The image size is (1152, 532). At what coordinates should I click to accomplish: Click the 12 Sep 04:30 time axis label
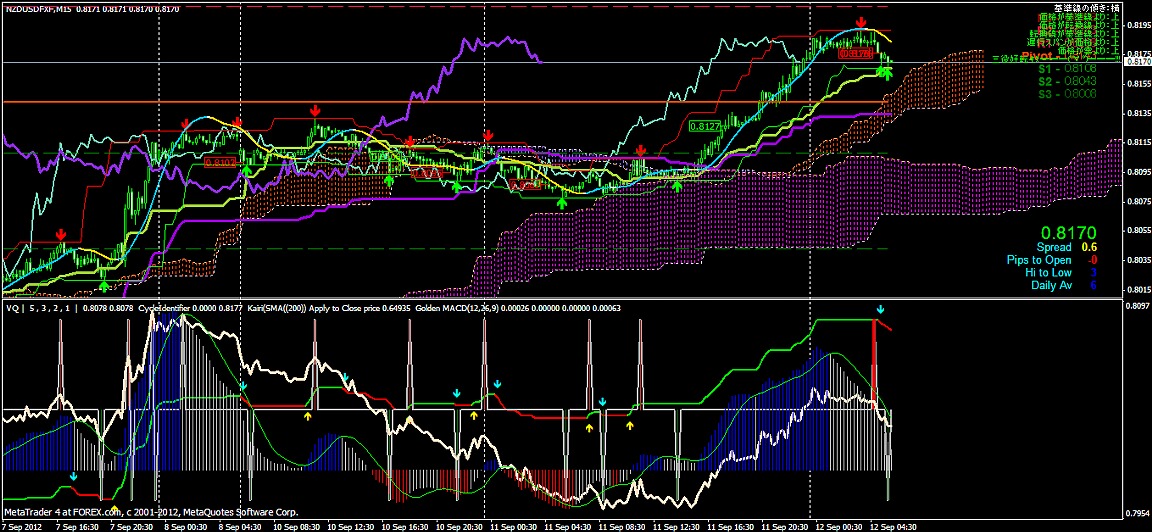(x=894, y=526)
